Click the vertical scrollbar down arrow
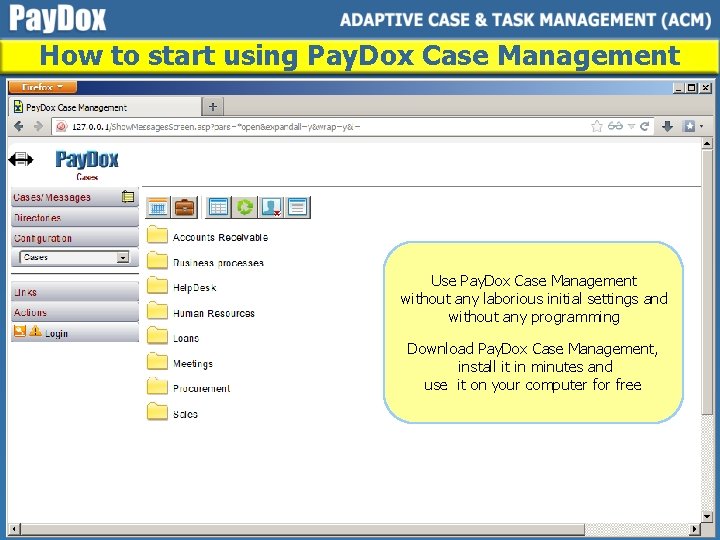The width and height of the screenshot is (720, 540). (707, 516)
